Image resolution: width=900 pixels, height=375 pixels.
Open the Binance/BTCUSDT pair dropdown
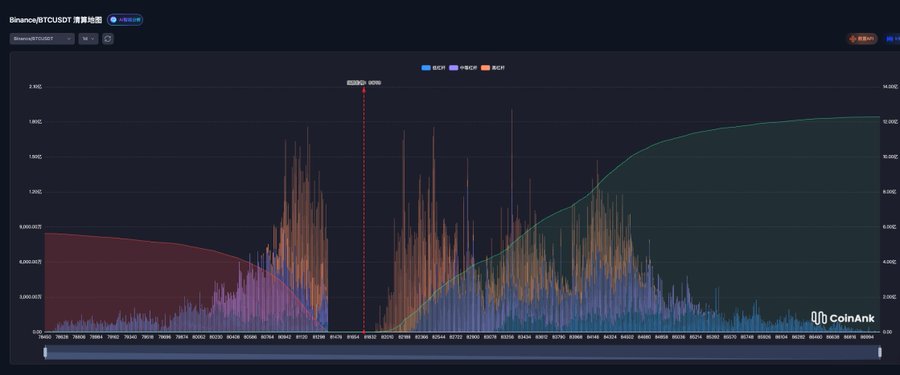coord(42,38)
